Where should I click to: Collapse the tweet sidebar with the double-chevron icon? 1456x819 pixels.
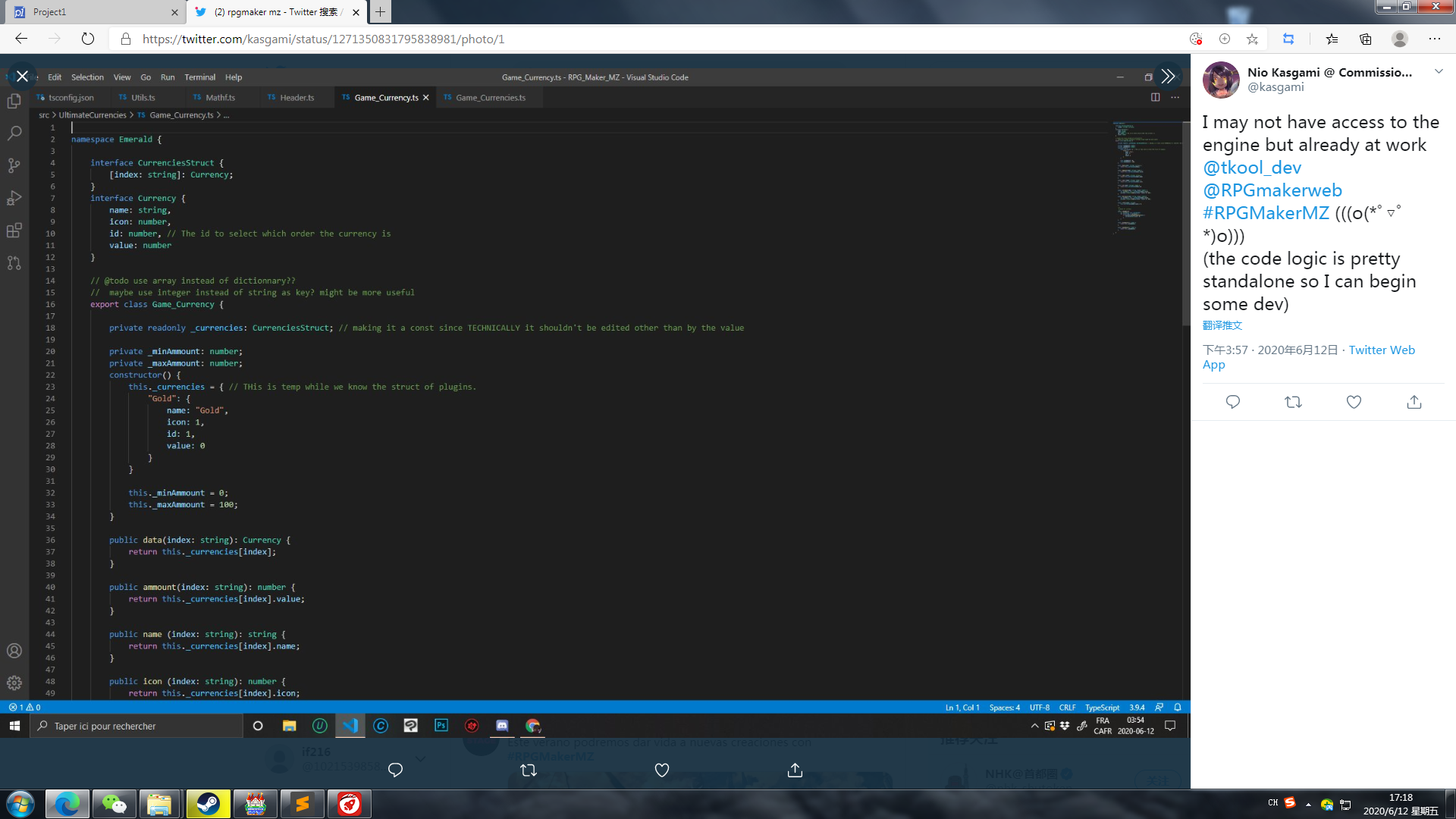[1168, 76]
